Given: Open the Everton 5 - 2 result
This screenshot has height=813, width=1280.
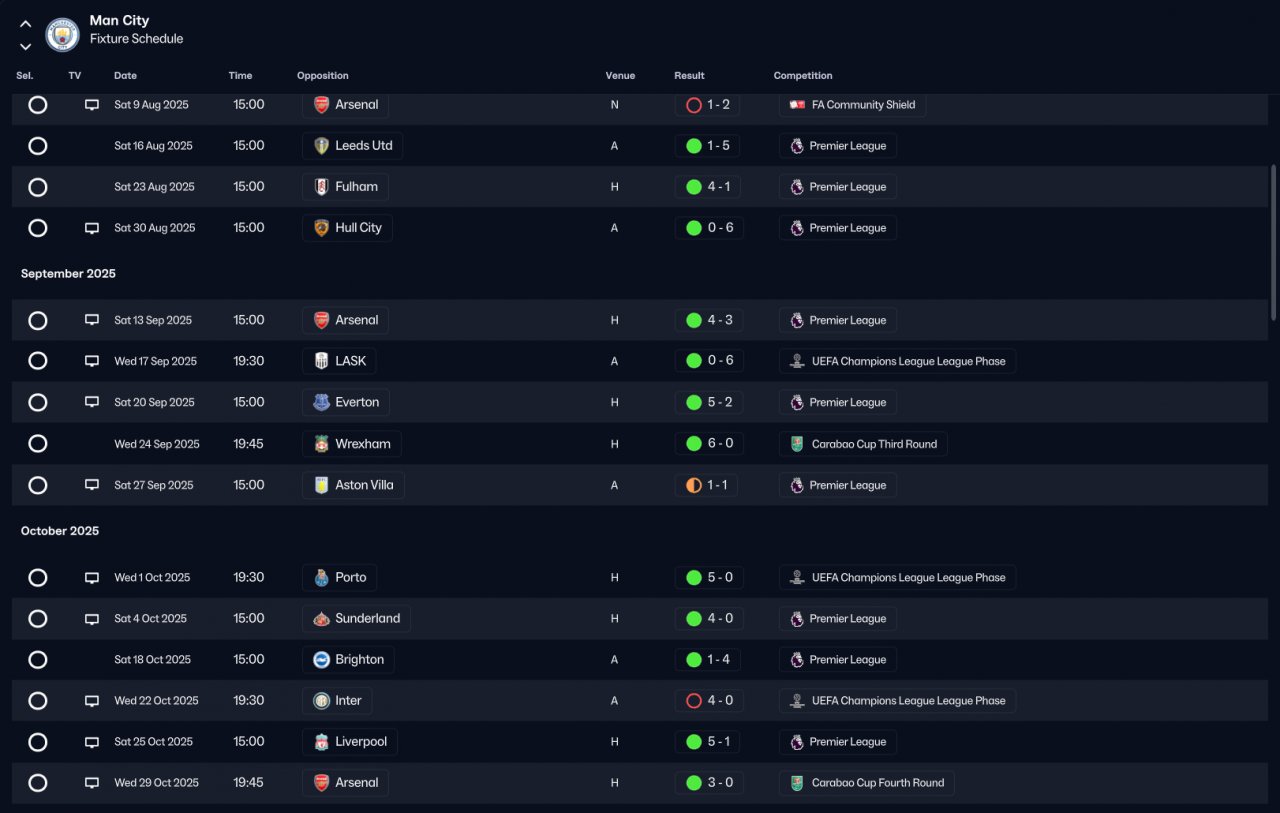Looking at the screenshot, I should click(x=709, y=403).
